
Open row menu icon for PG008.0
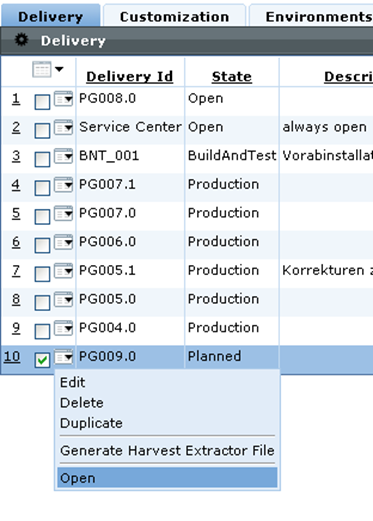point(63,99)
